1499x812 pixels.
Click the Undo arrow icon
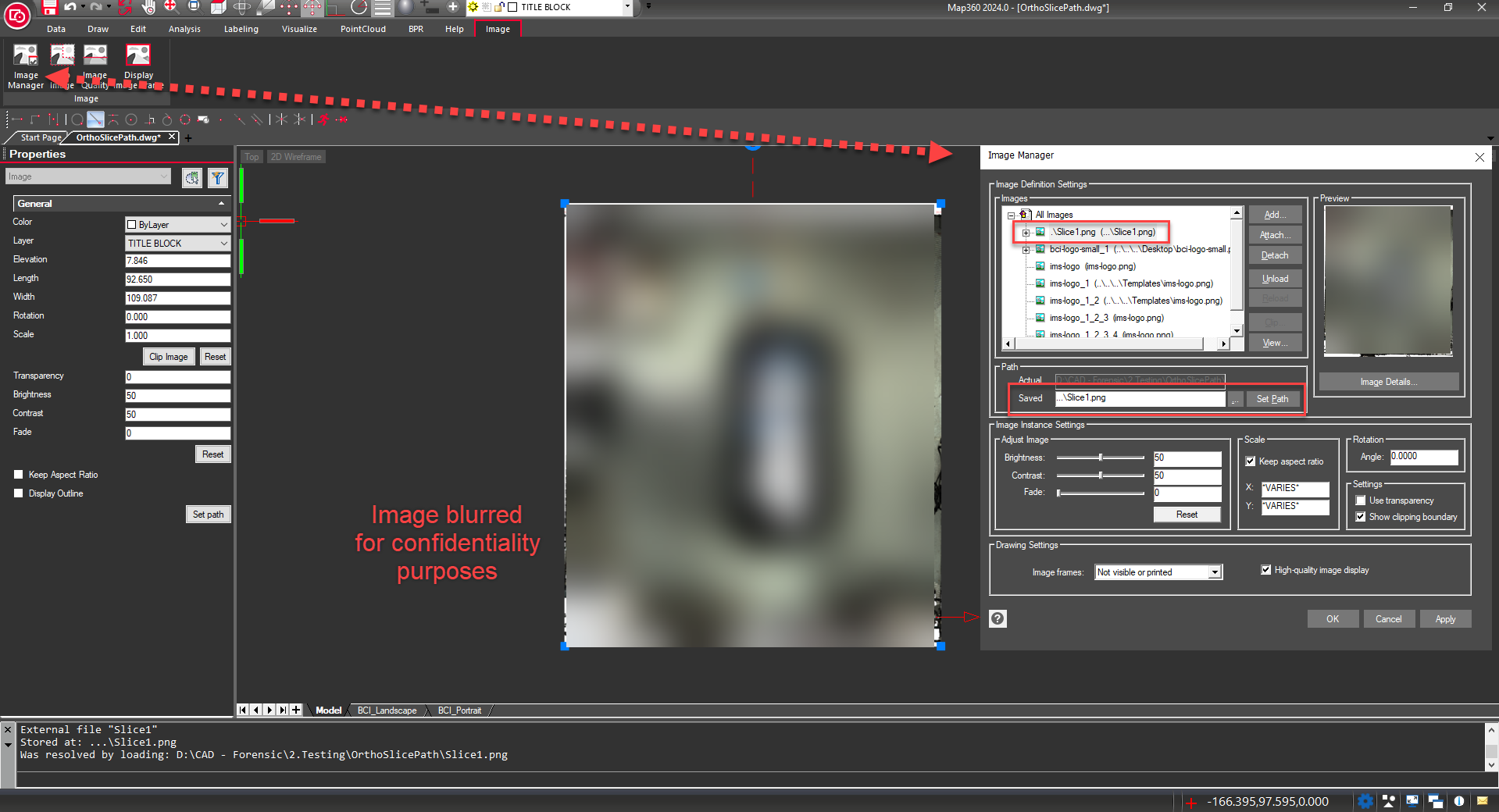70,7
